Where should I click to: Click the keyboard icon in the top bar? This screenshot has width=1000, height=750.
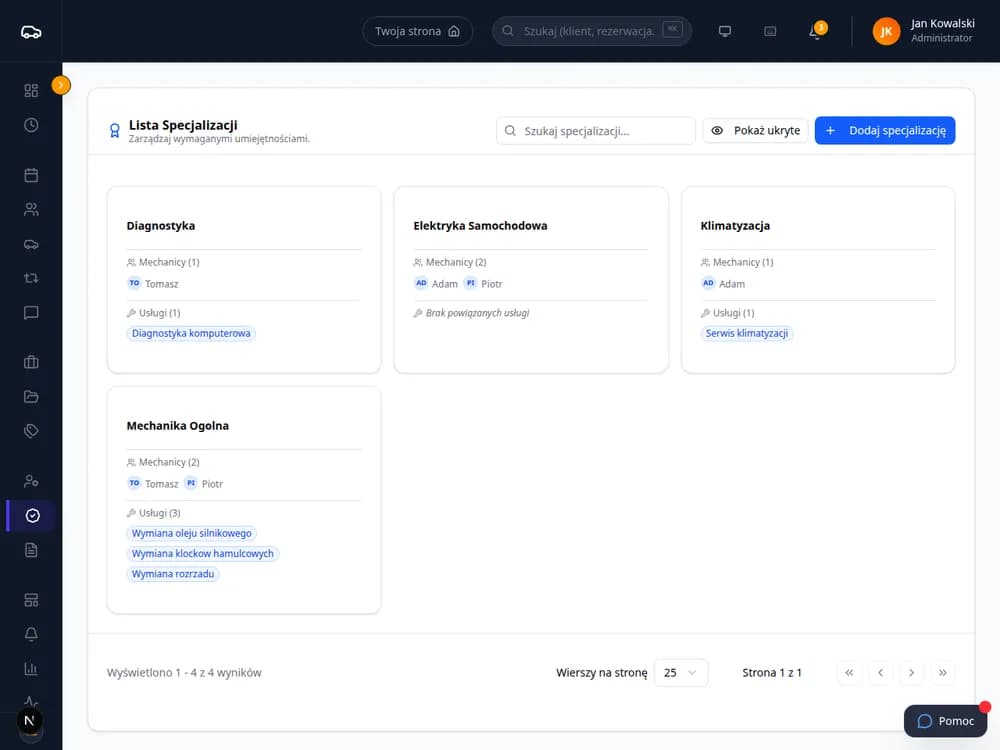[770, 31]
